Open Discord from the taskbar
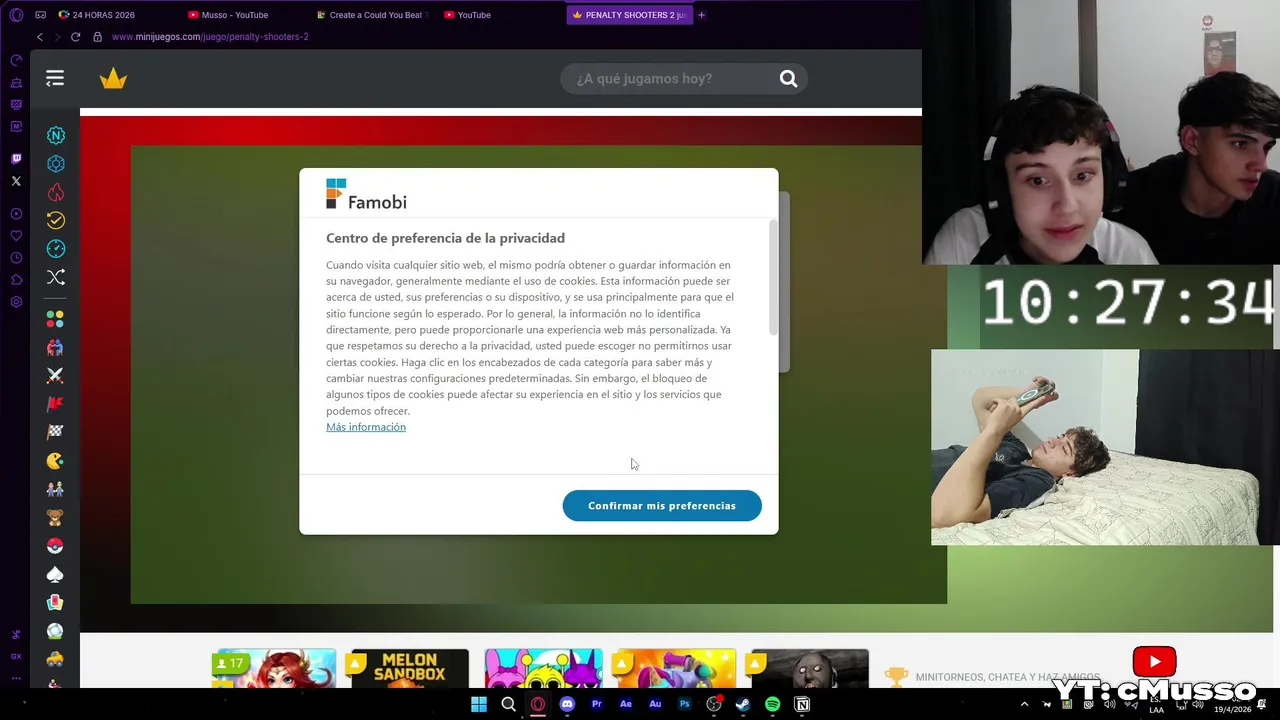 click(x=567, y=704)
